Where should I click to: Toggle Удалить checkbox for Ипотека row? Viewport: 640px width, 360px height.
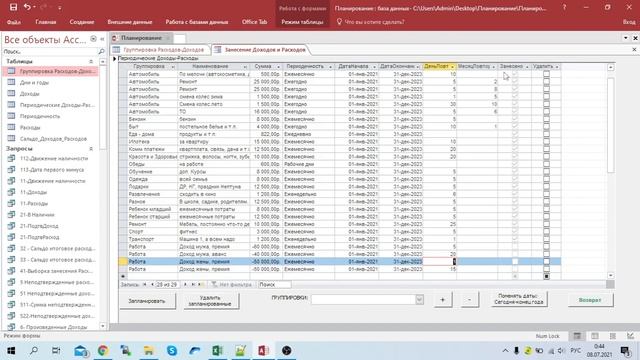point(547,142)
